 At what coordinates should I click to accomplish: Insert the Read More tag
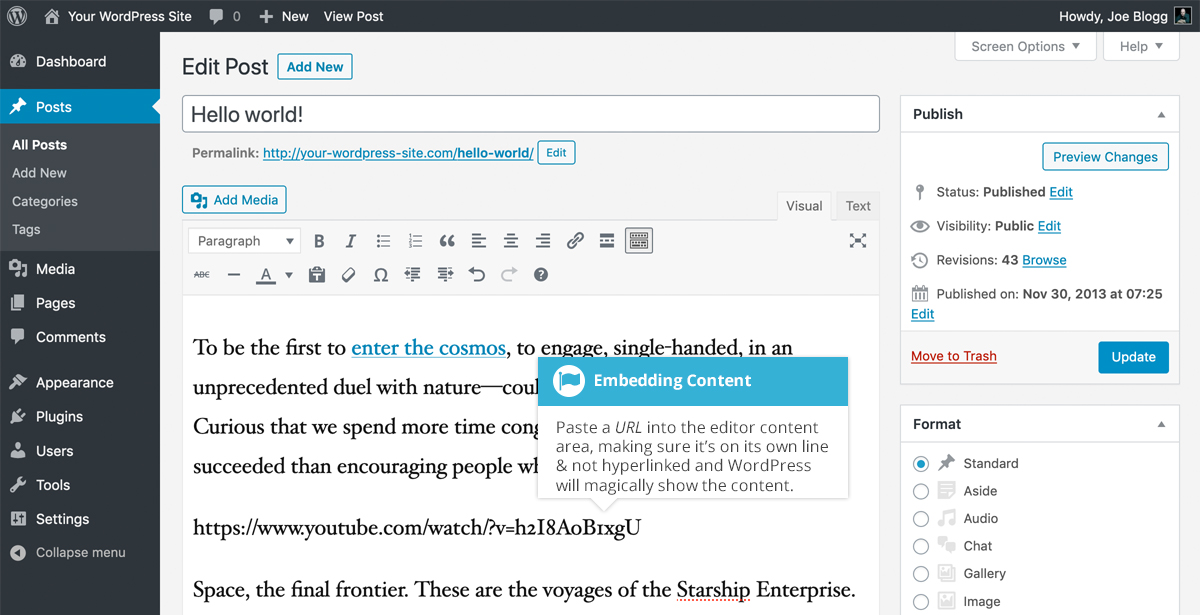[x=607, y=241]
